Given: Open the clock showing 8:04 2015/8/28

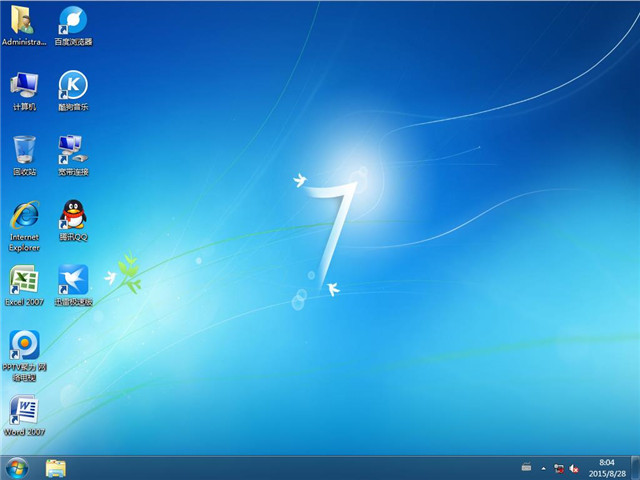Looking at the screenshot, I should (x=607, y=468).
